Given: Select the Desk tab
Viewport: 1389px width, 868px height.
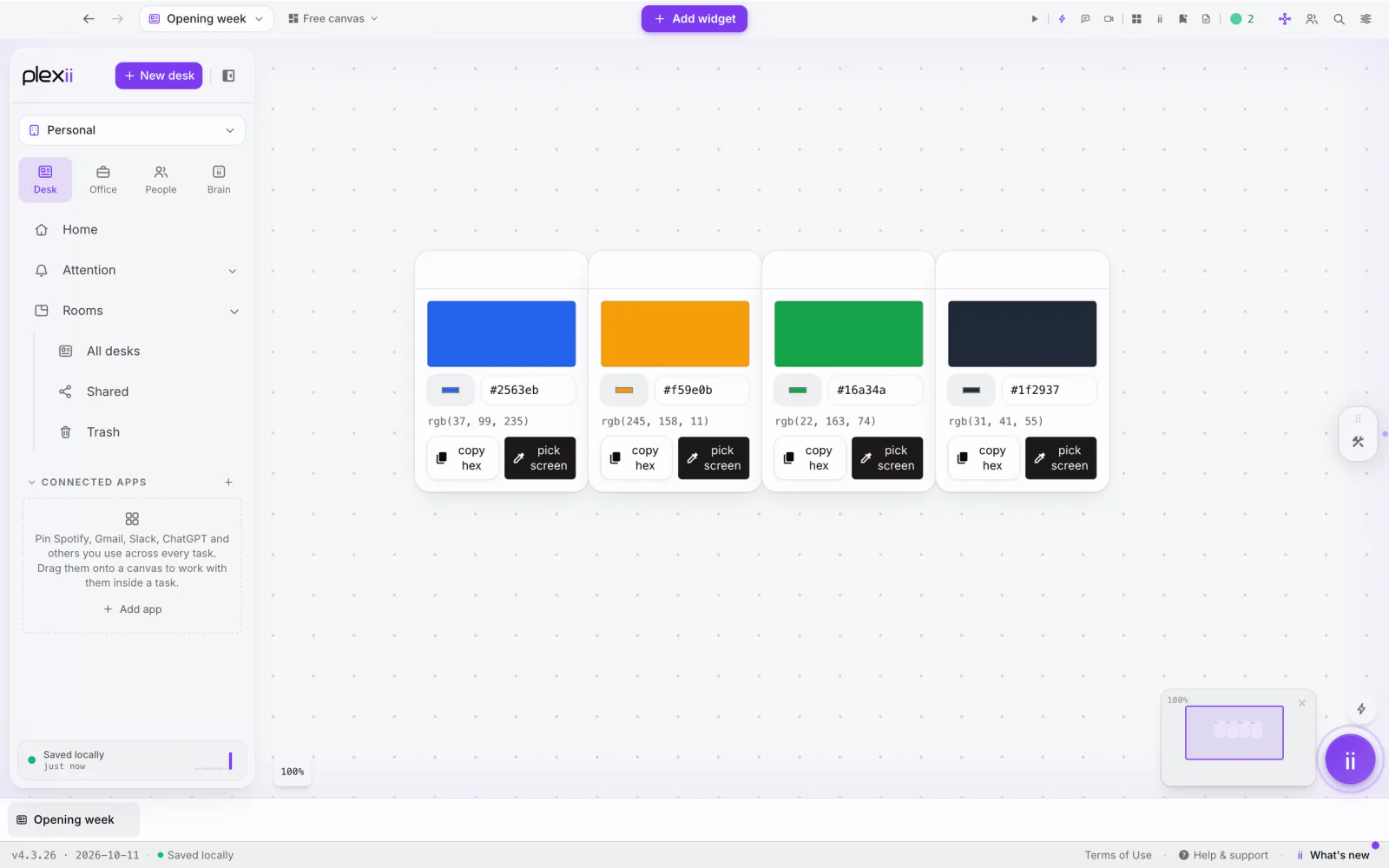Looking at the screenshot, I should [45, 180].
